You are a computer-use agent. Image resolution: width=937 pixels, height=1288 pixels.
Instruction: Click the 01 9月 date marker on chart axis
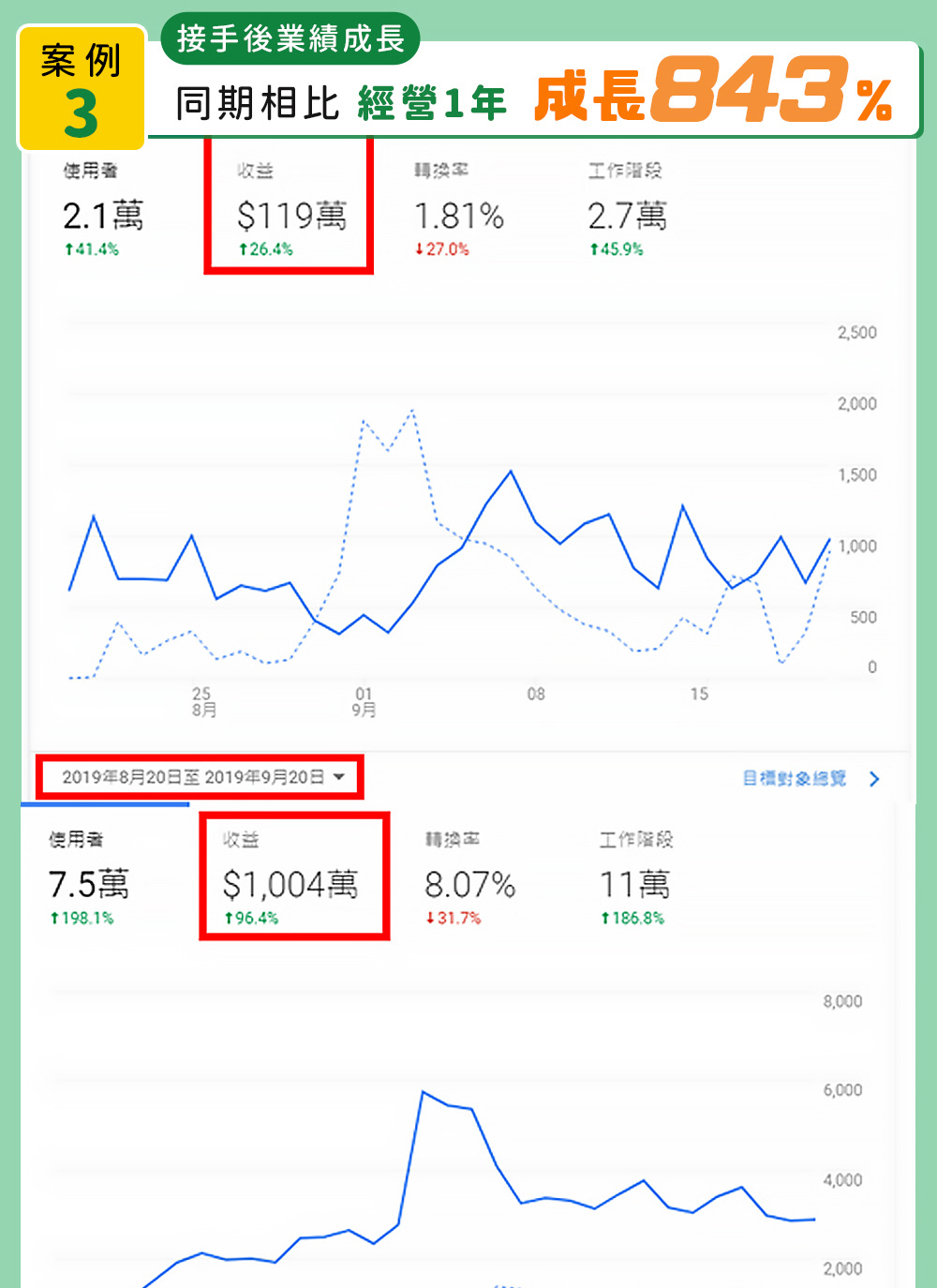364,701
